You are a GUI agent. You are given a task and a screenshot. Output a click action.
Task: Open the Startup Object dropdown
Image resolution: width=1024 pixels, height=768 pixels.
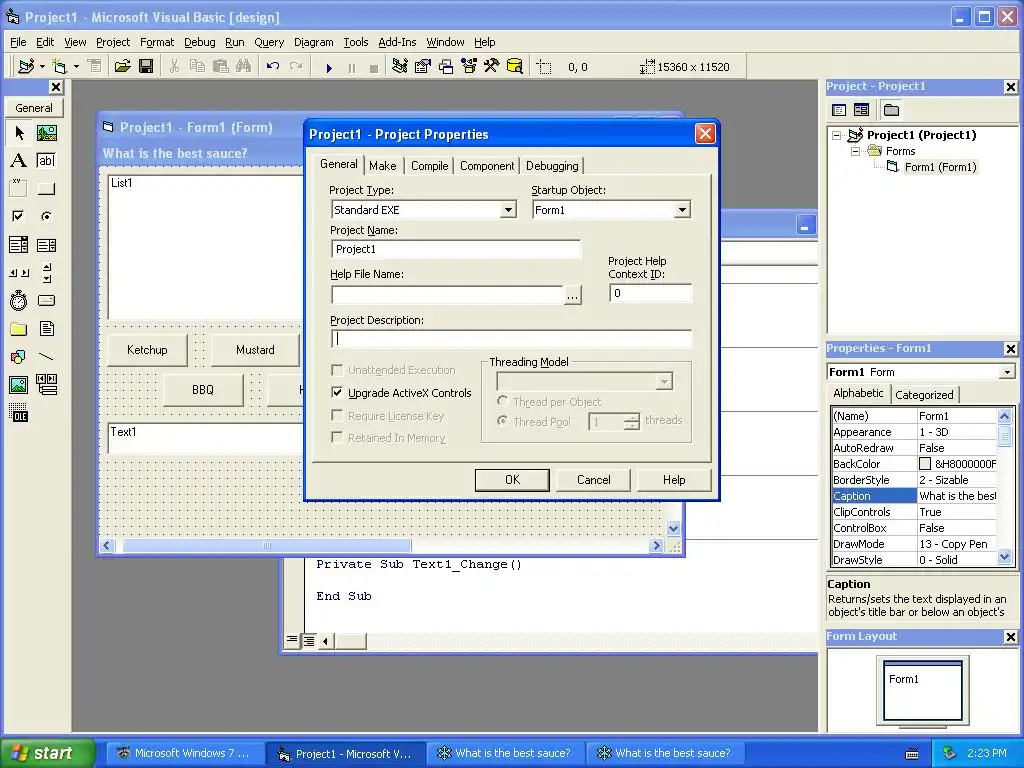coord(682,210)
